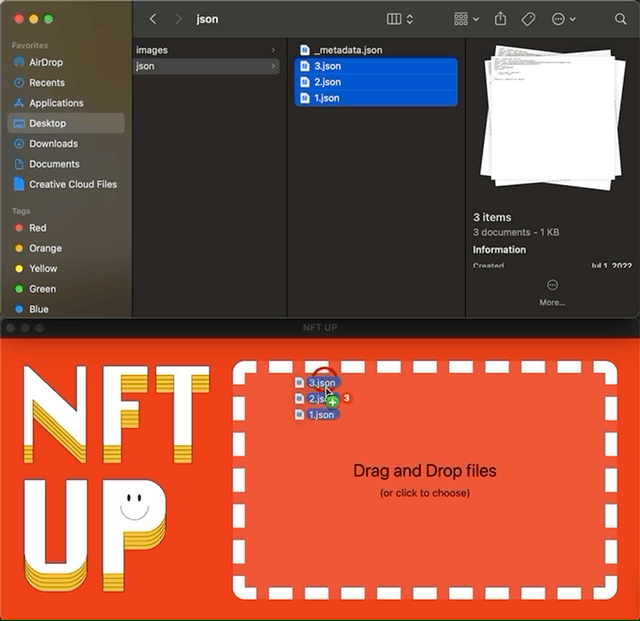Click the 3 items summary text
Image resolution: width=640 pixels, height=621 pixels.
(x=492, y=217)
